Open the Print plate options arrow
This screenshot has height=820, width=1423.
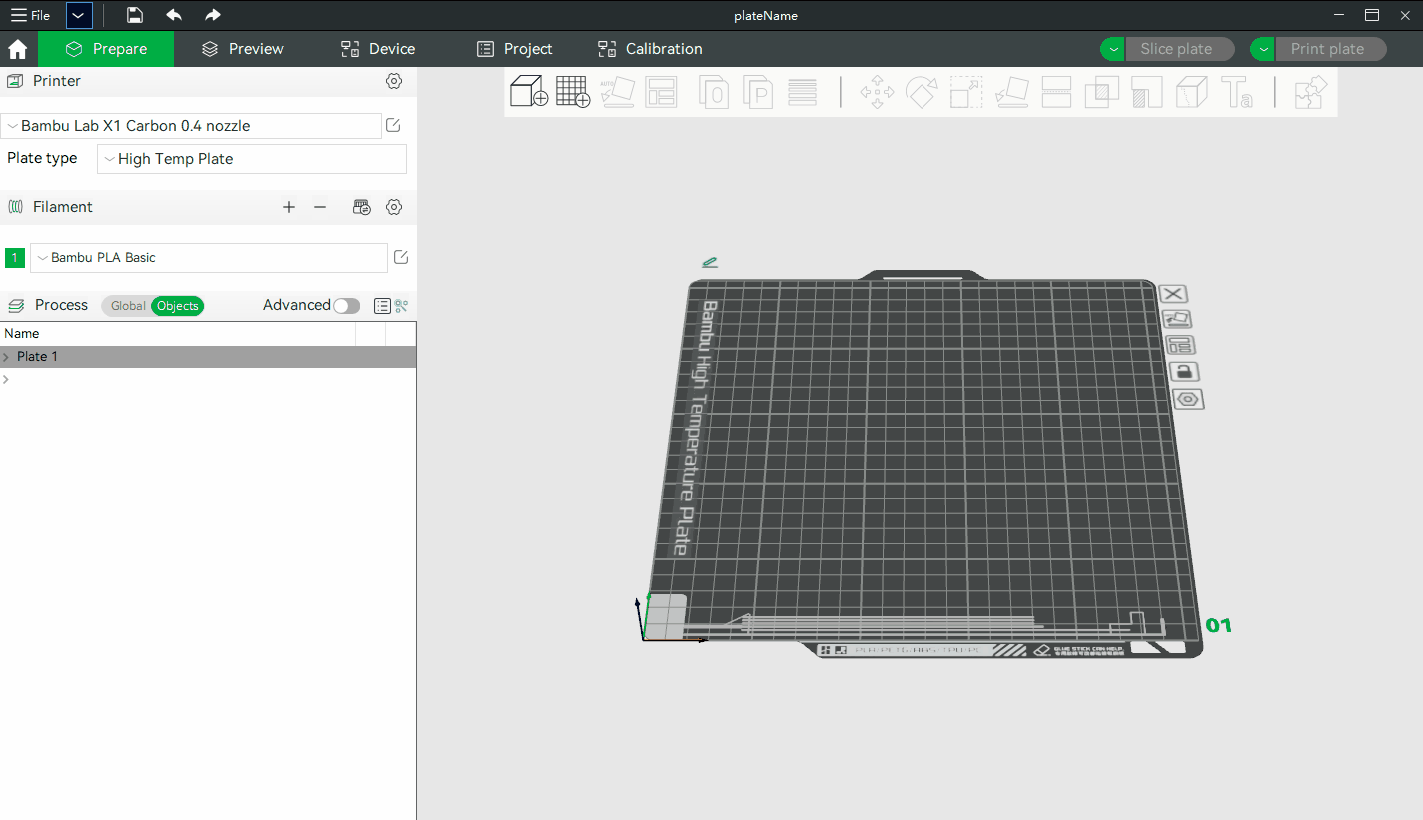1264,49
